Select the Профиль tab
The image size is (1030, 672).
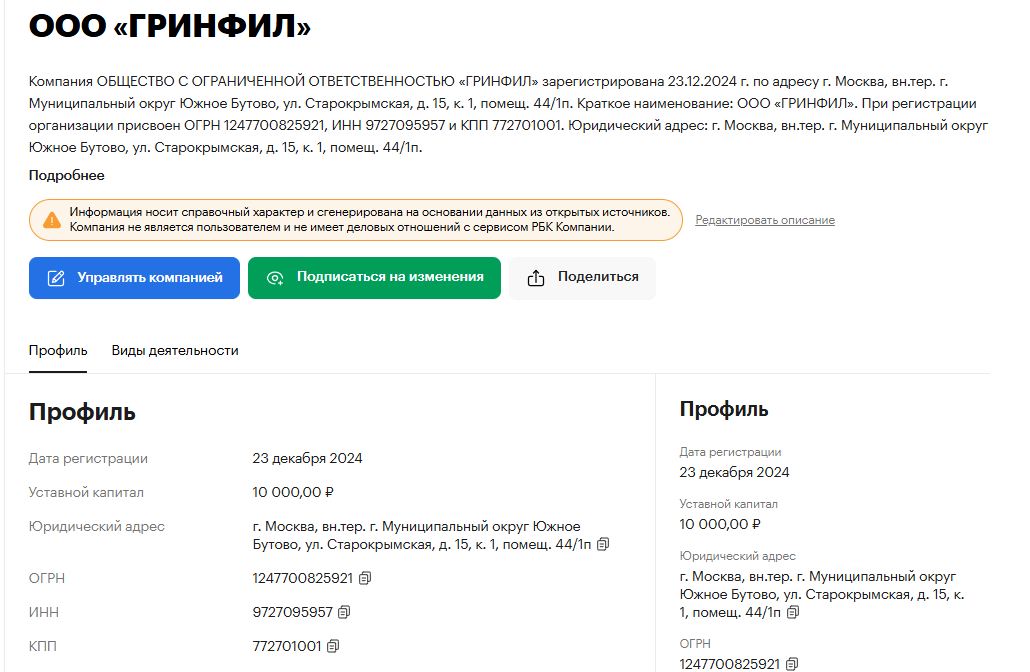click(x=57, y=351)
